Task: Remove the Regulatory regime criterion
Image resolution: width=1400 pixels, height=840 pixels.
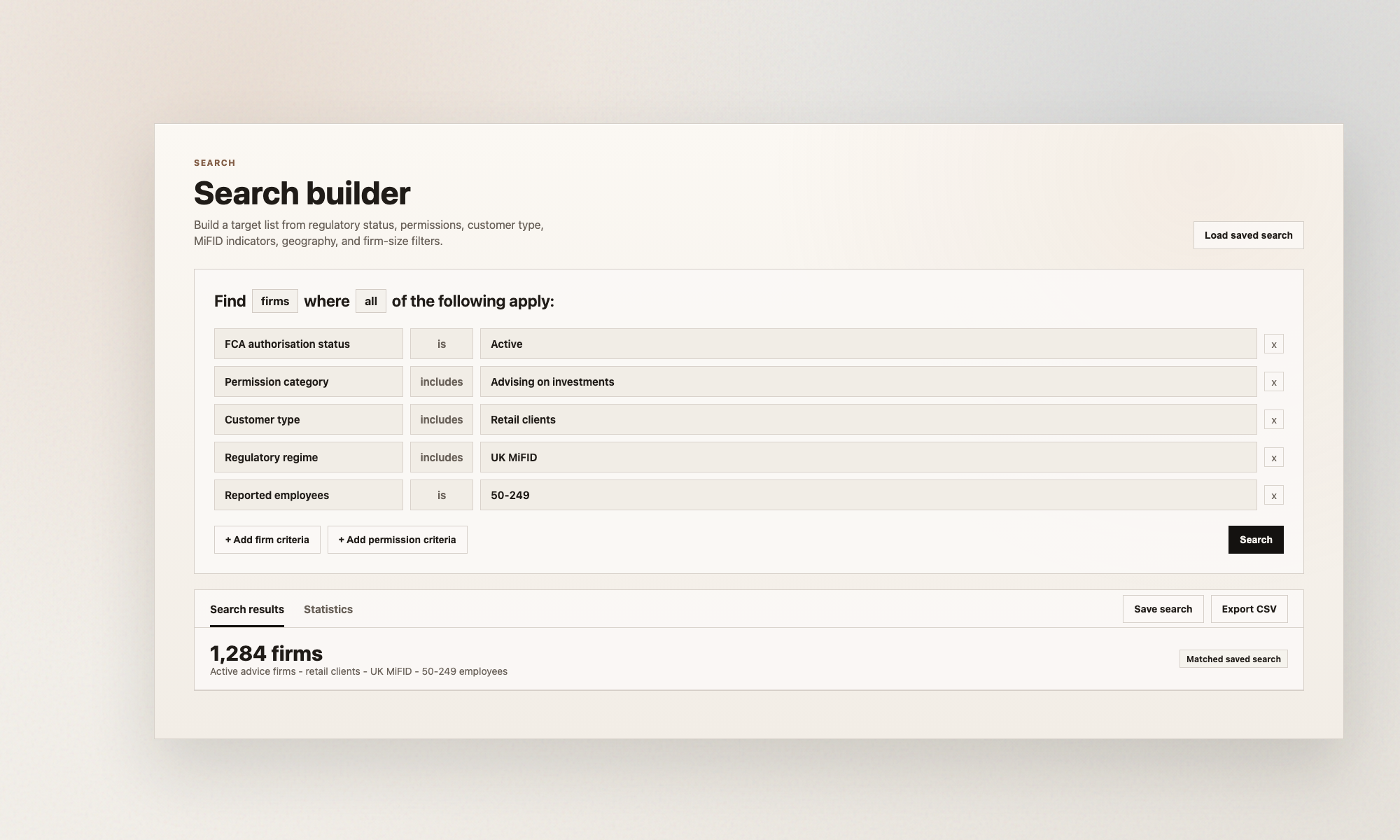Action: (x=1273, y=457)
